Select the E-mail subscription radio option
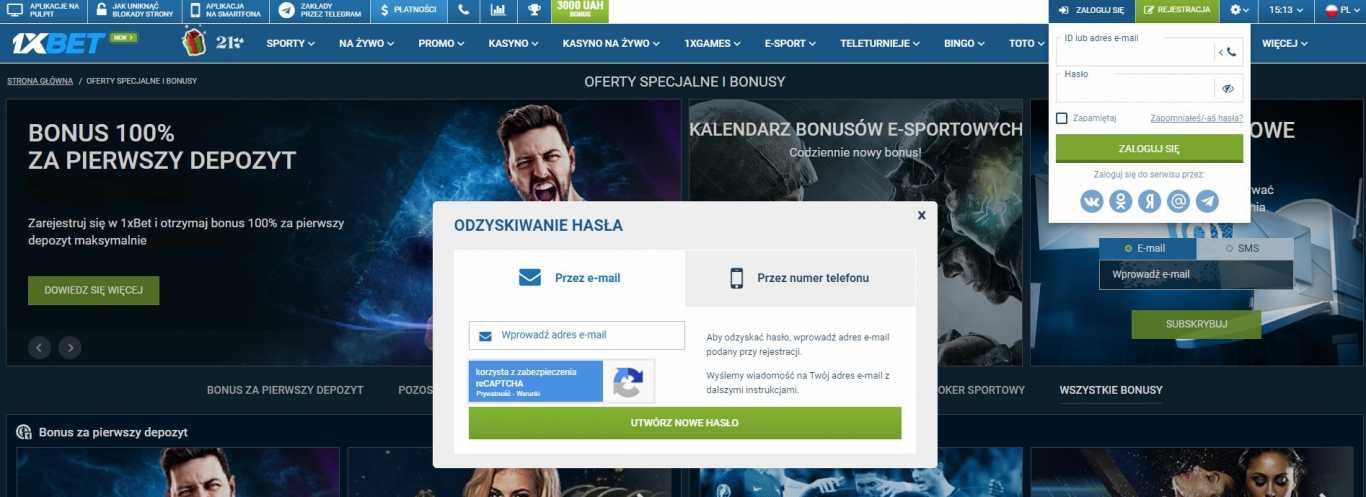This screenshot has height=497, width=1366. click(1147, 248)
